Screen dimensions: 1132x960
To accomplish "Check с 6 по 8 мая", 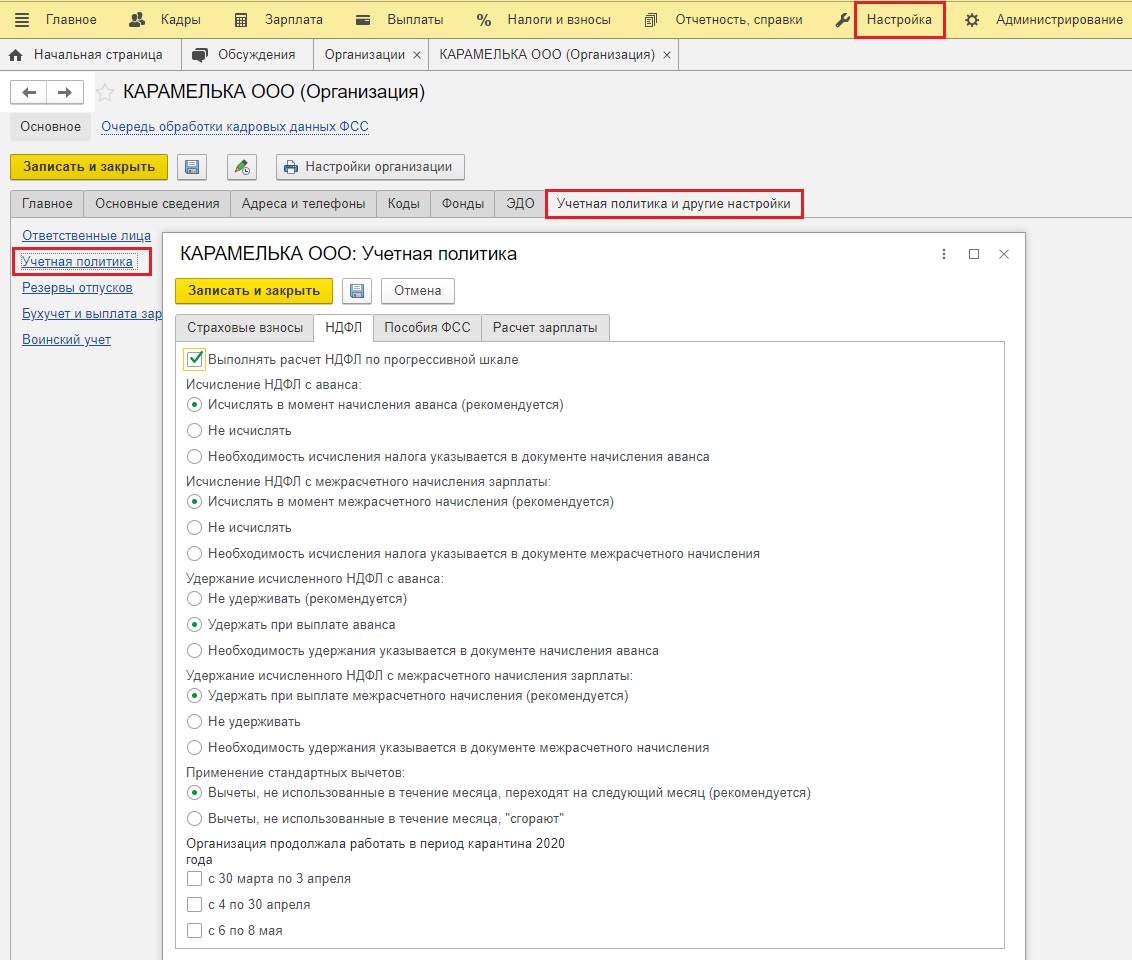I will [x=194, y=930].
